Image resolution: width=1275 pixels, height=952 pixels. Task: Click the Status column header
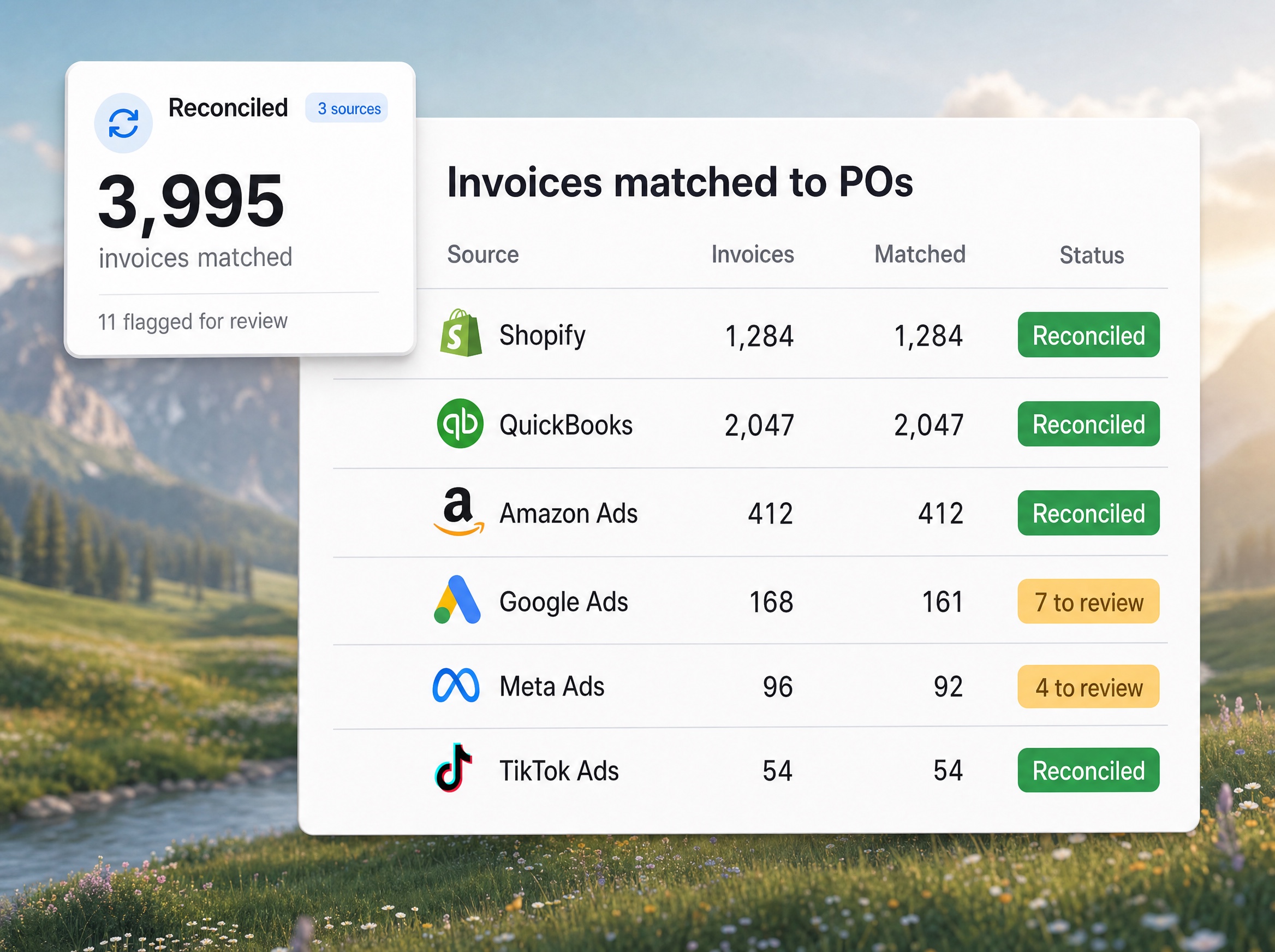1092,255
